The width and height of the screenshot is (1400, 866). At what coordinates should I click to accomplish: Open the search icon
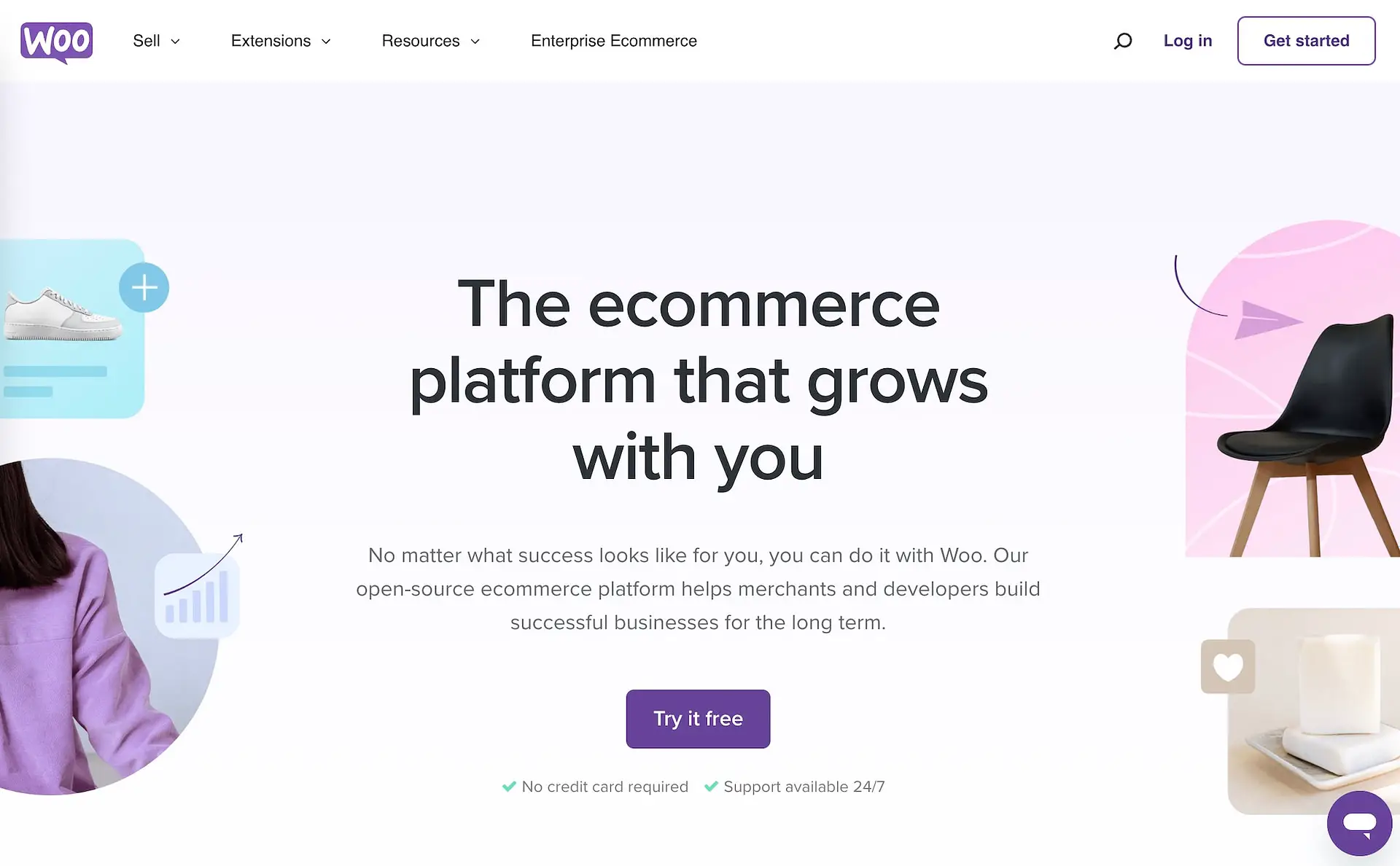click(x=1123, y=41)
